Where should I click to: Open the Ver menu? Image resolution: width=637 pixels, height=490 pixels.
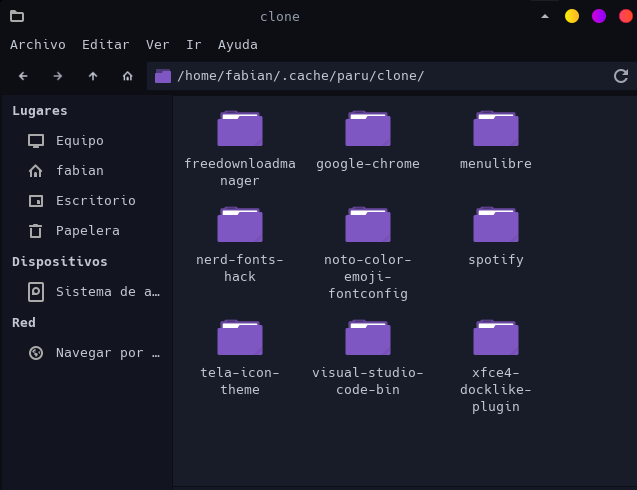point(158,45)
